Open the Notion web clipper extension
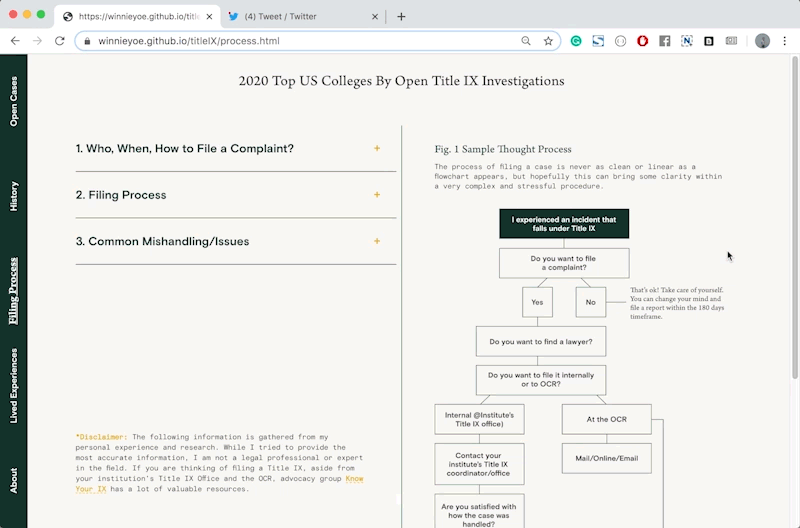 687,41
